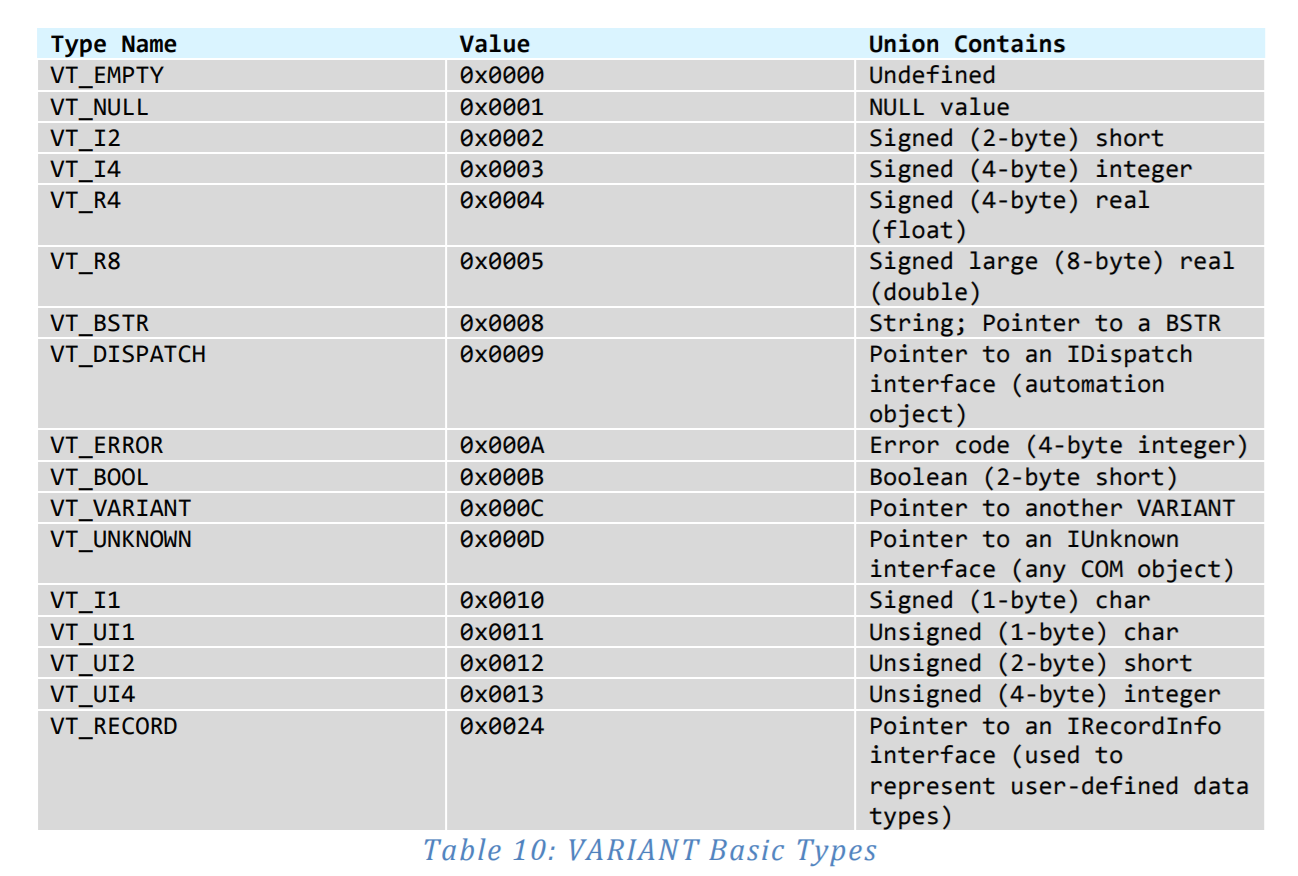Click the value 0x000B
1298x876 pixels.
(502, 477)
